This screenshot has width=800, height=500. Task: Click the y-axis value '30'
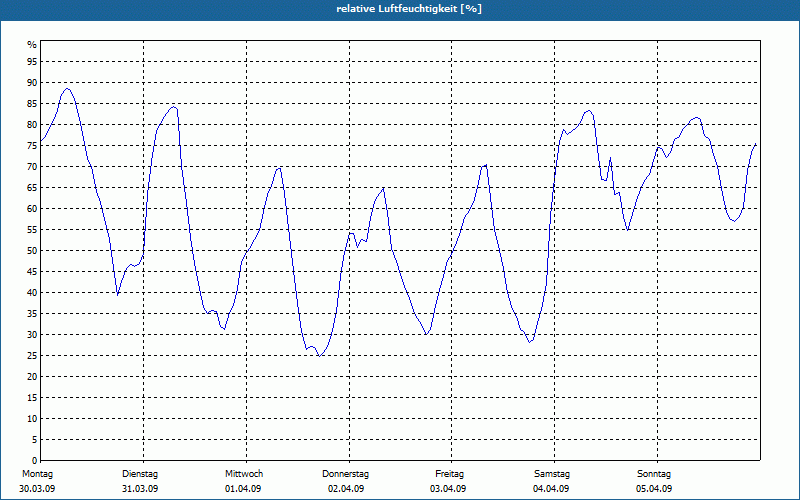32,335
